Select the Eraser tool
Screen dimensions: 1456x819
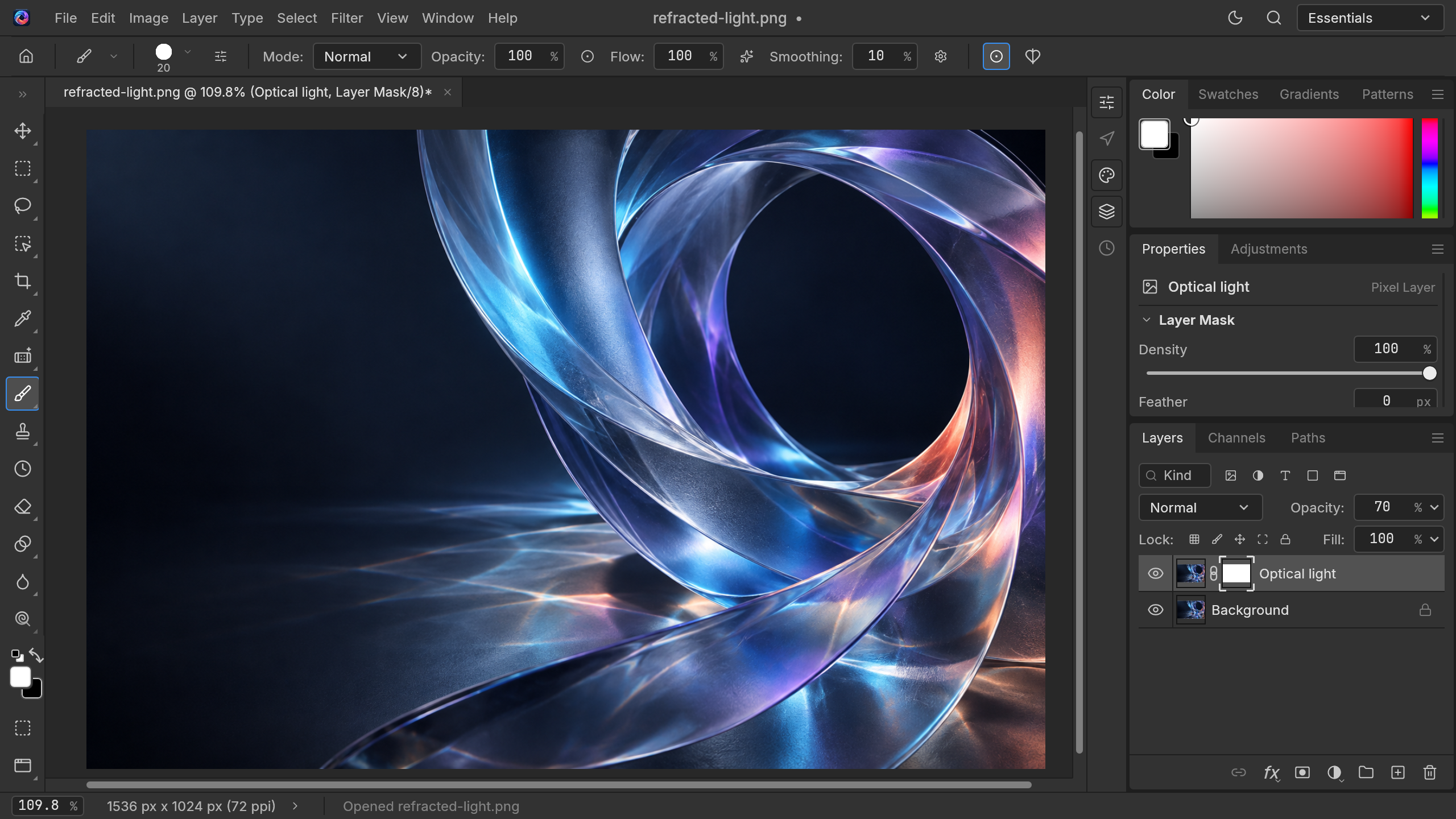click(23, 506)
